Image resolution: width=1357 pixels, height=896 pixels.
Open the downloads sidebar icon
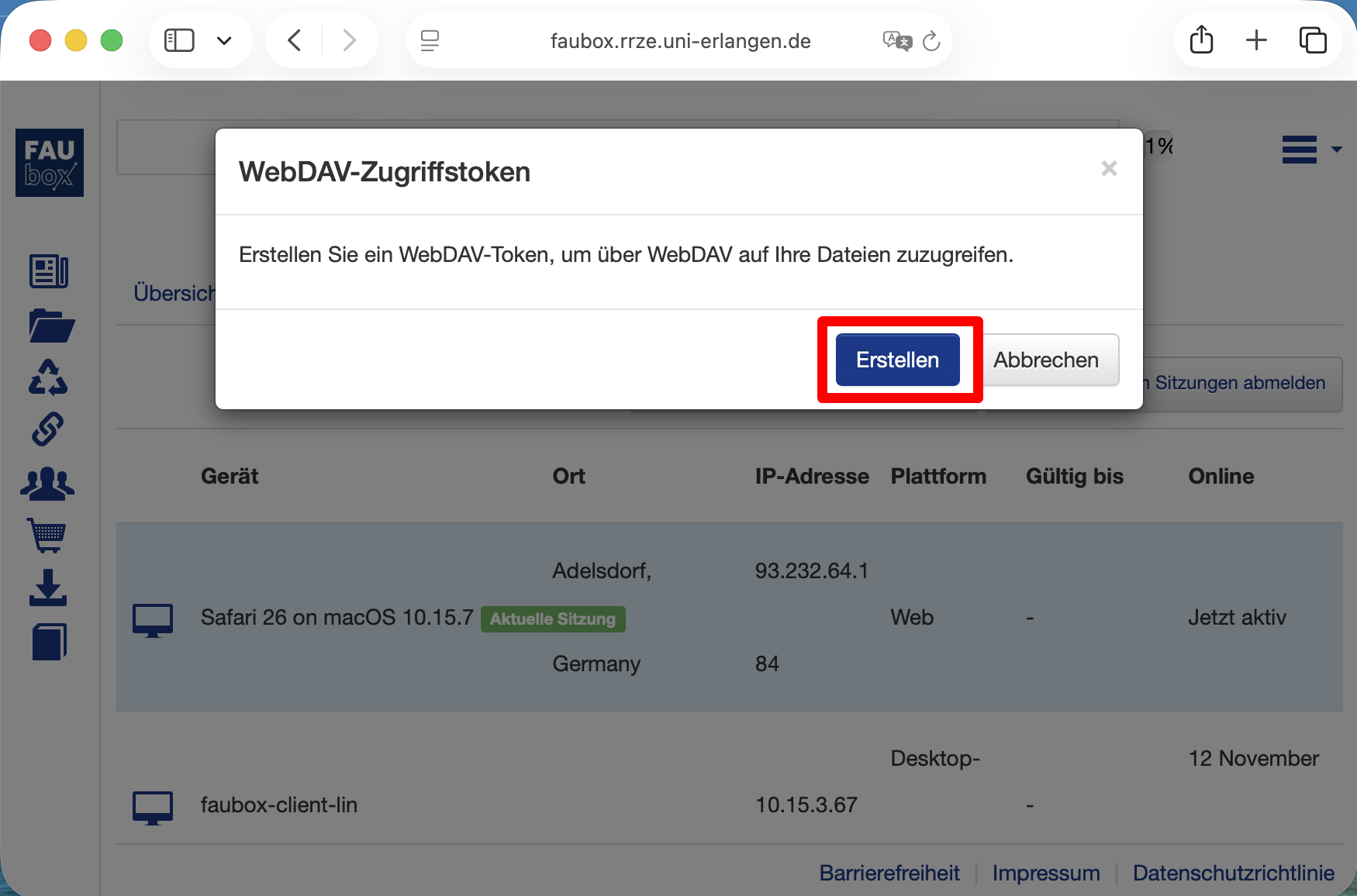tap(48, 588)
